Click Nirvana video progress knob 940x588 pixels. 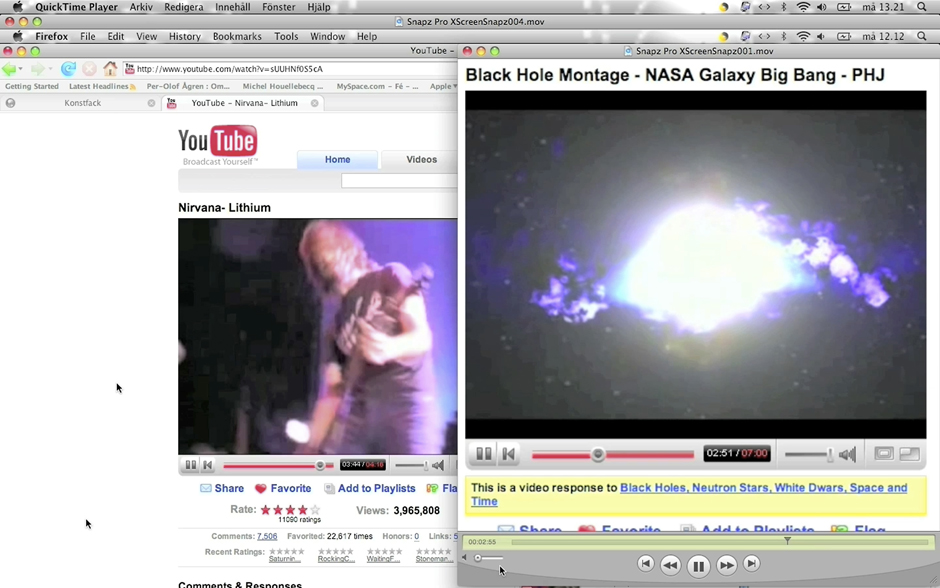coord(320,465)
